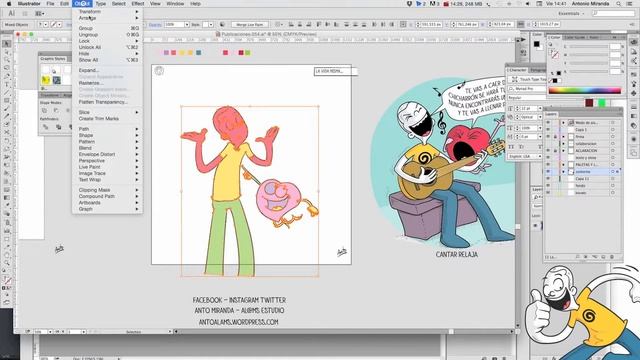Screen dimensions: 640x360
Task: Open the Arrange Documents icon dropdown
Action: click(x=40, y=13)
